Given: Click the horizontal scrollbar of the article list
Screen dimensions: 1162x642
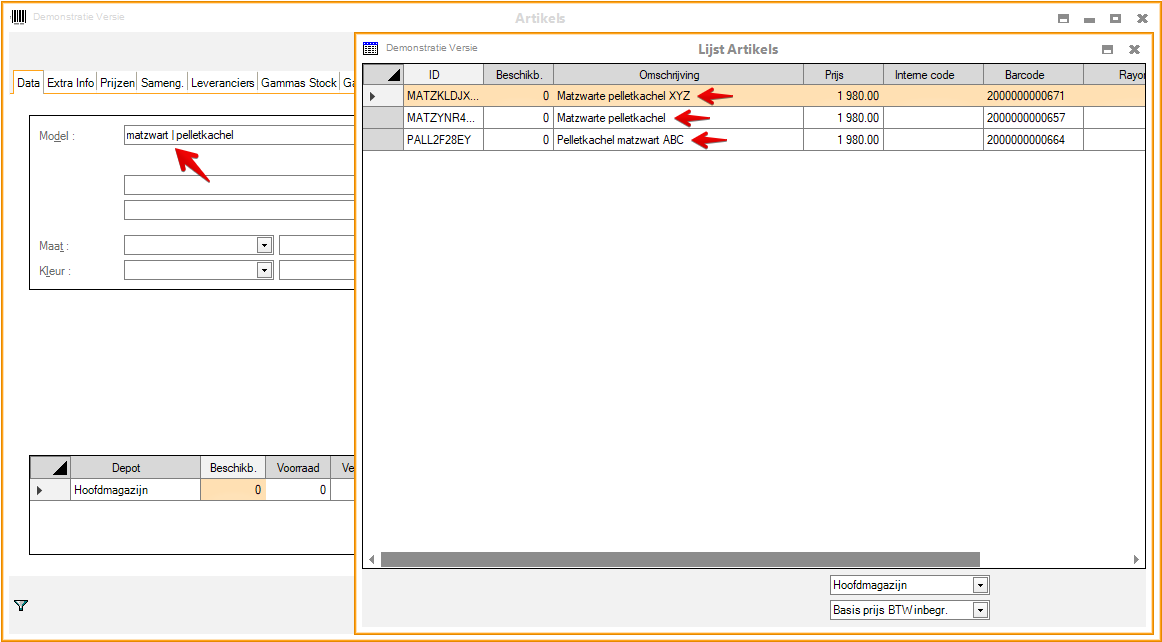Looking at the screenshot, I should coord(680,559).
